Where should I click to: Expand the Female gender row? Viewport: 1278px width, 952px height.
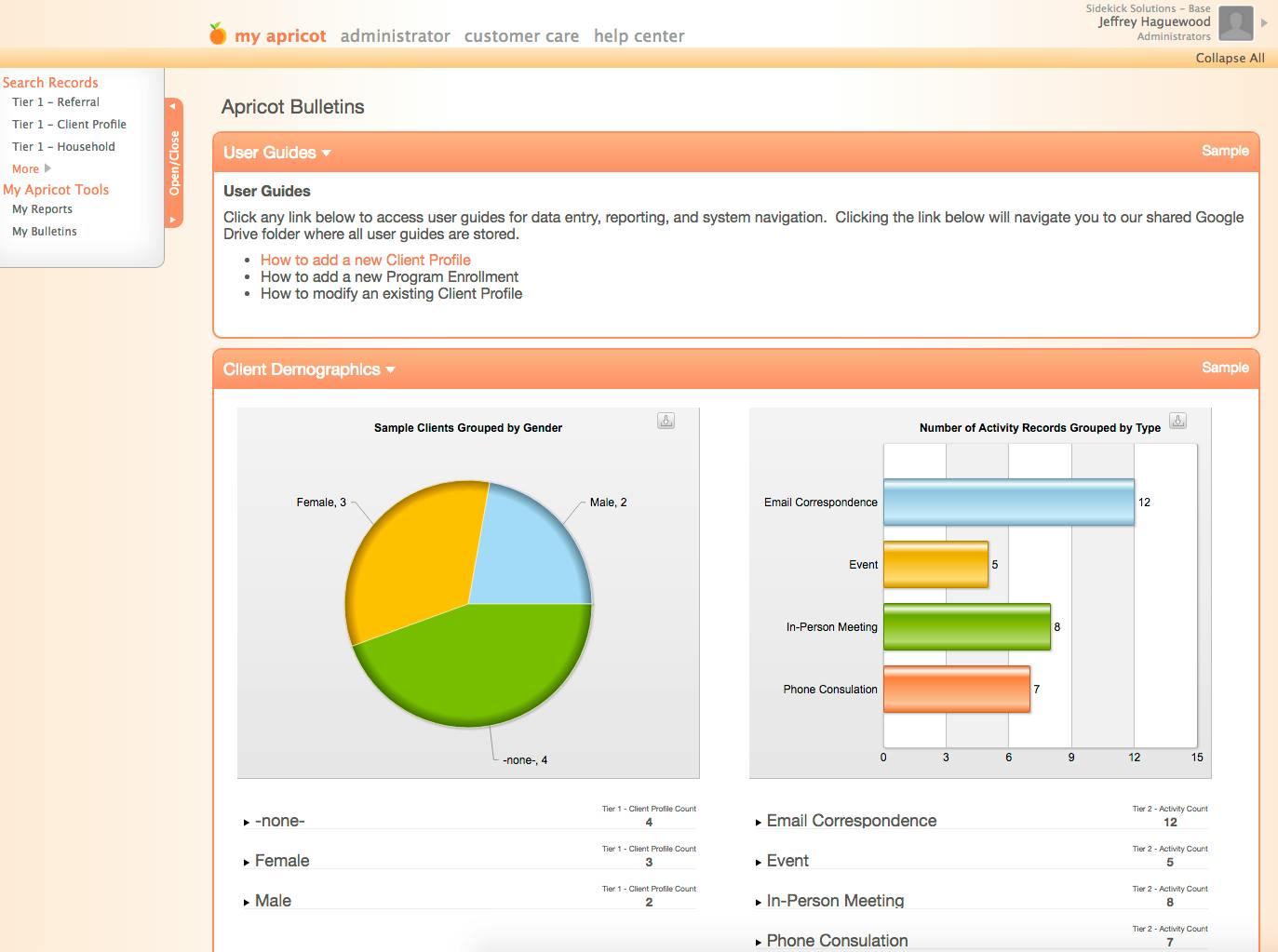[247, 863]
